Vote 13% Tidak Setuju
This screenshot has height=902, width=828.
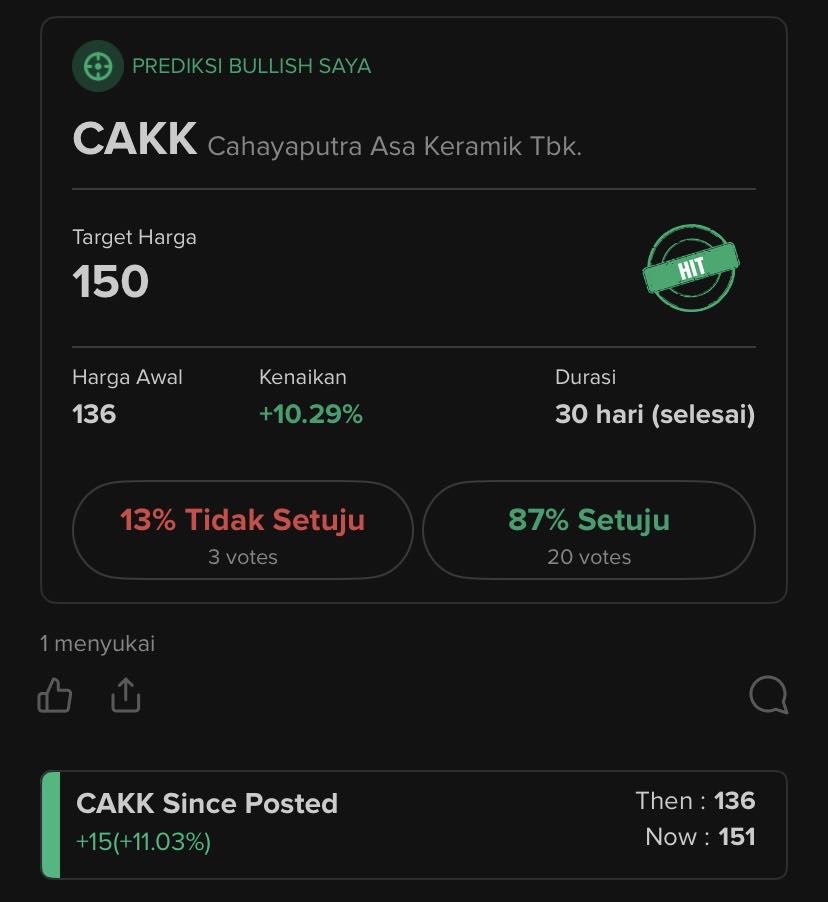click(243, 530)
